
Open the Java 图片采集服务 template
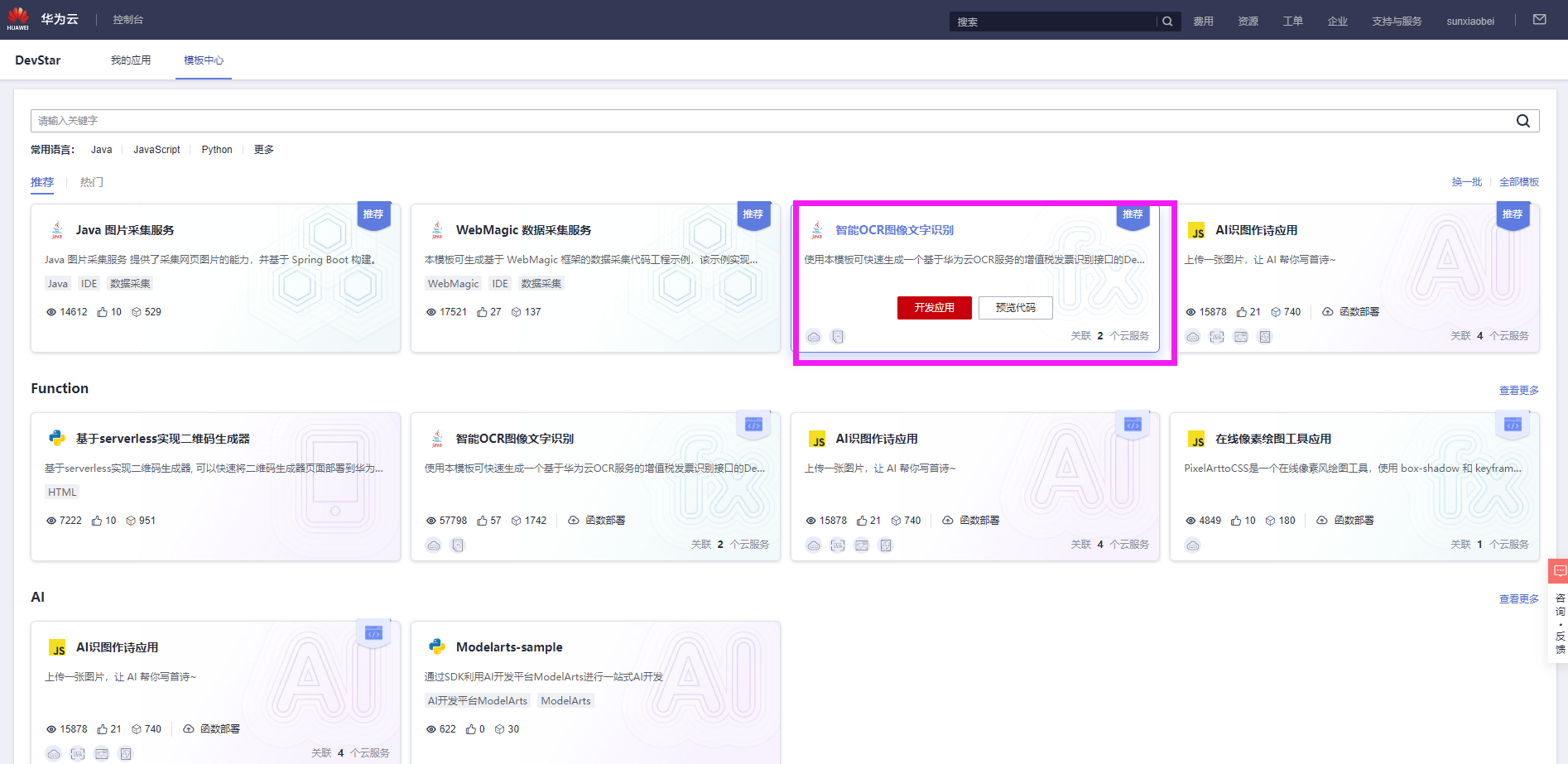(125, 230)
